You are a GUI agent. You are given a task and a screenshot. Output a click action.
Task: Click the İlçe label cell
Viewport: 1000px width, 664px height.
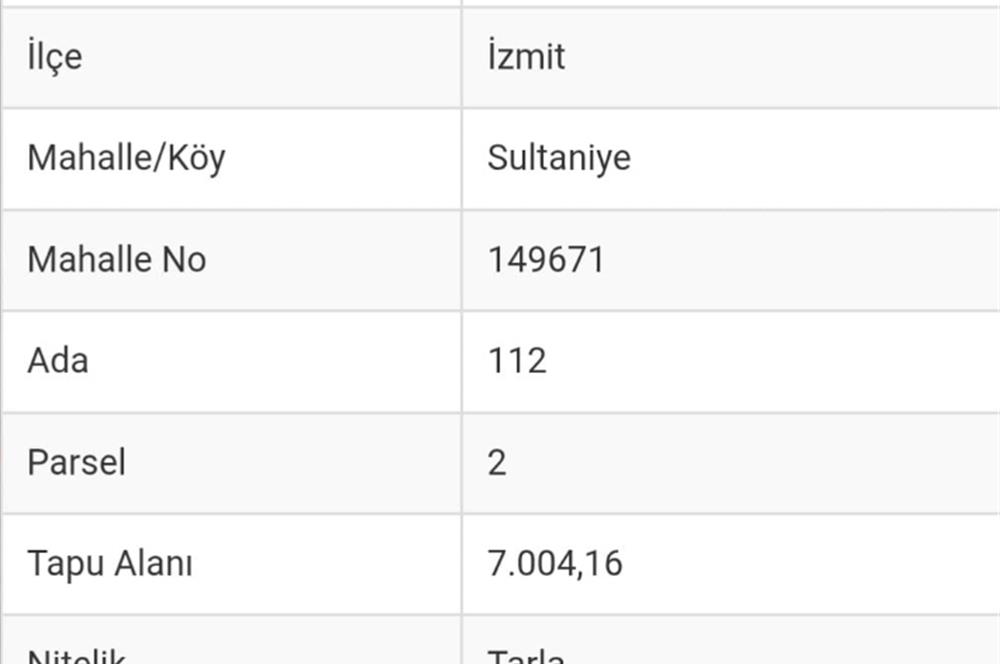(x=55, y=56)
